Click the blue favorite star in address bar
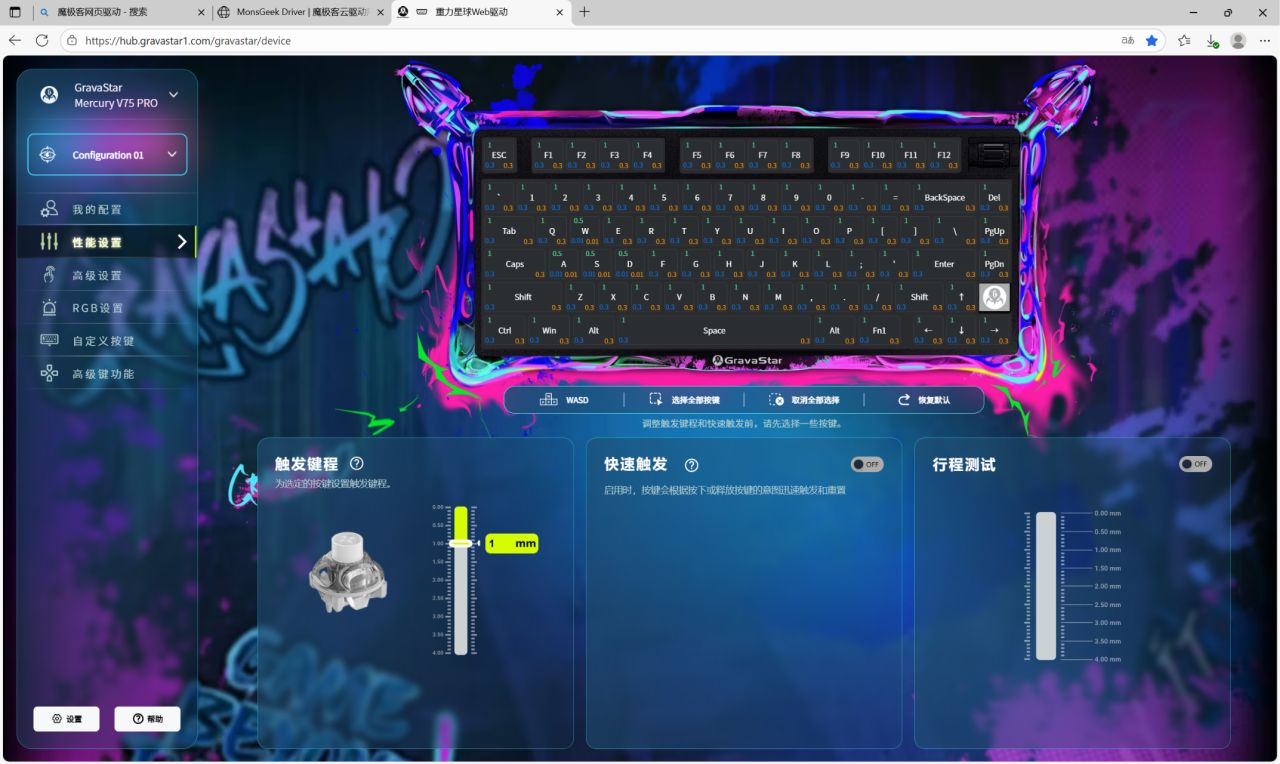 [x=1152, y=41]
